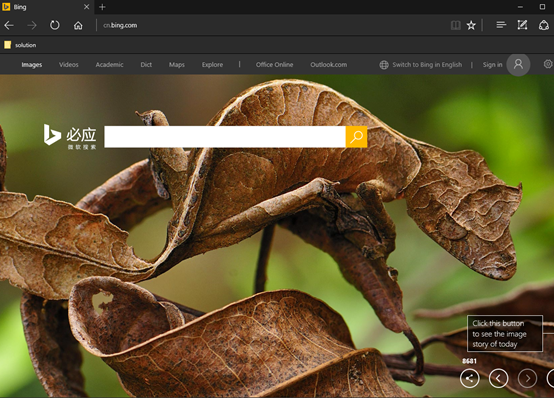Click the globe icon beside Switch to Bing
This screenshot has height=398, width=554.
pos(384,65)
